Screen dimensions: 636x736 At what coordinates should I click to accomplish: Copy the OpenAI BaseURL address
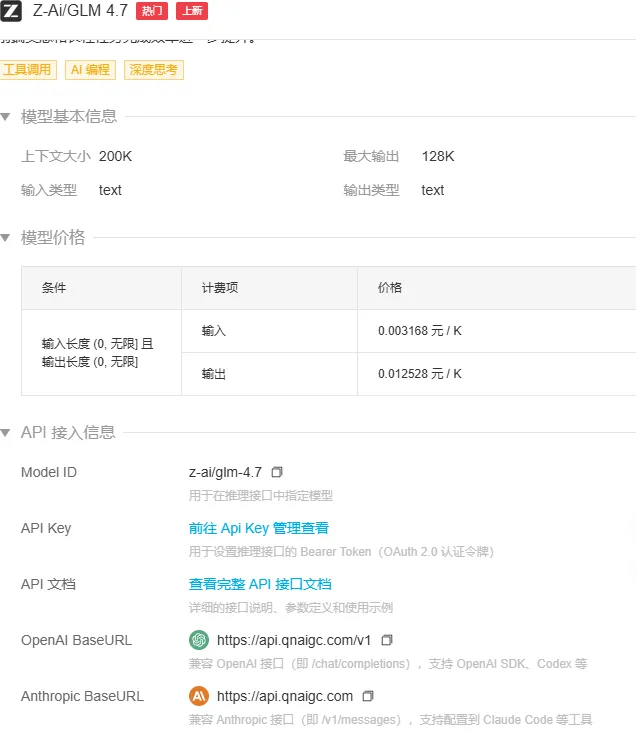tap(387, 640)
